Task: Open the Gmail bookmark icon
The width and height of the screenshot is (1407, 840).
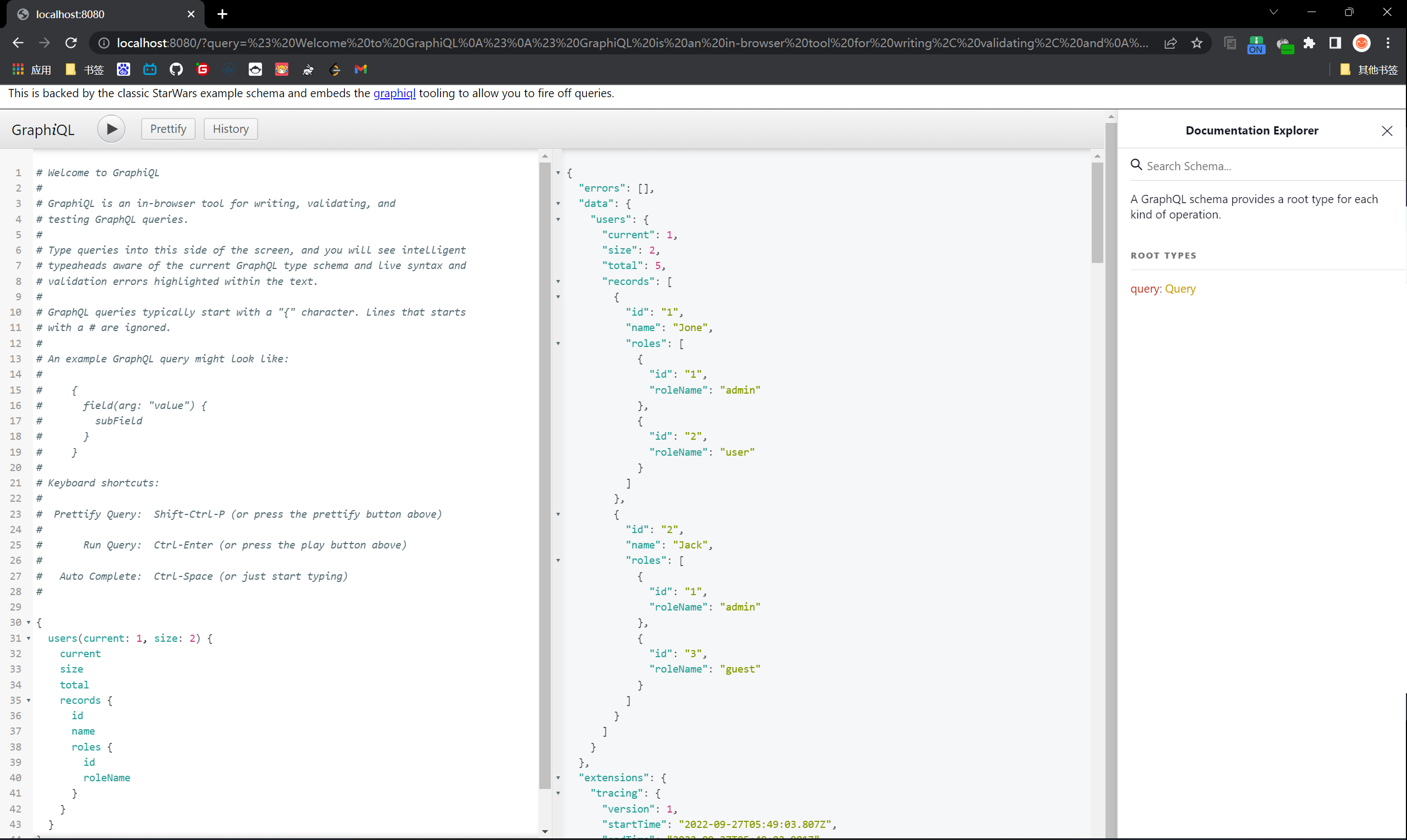Action: (361, 69)
